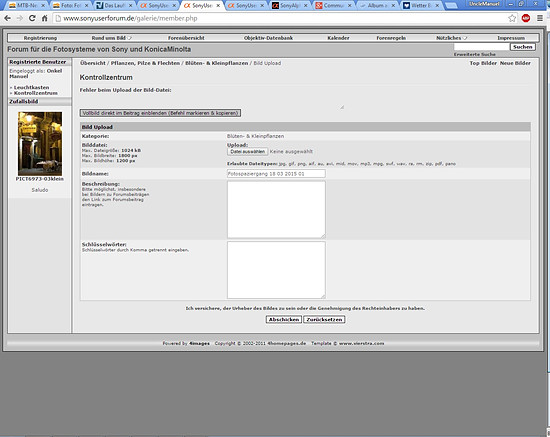Screen dimensions: 550x437
Task: Focus the Bildname input field
Action: pyautogui.click(x=276, y=174)
